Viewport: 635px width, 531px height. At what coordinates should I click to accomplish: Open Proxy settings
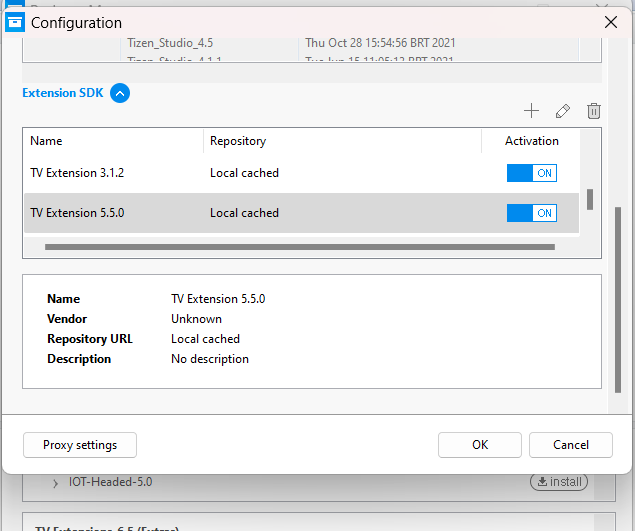point(80,445)
